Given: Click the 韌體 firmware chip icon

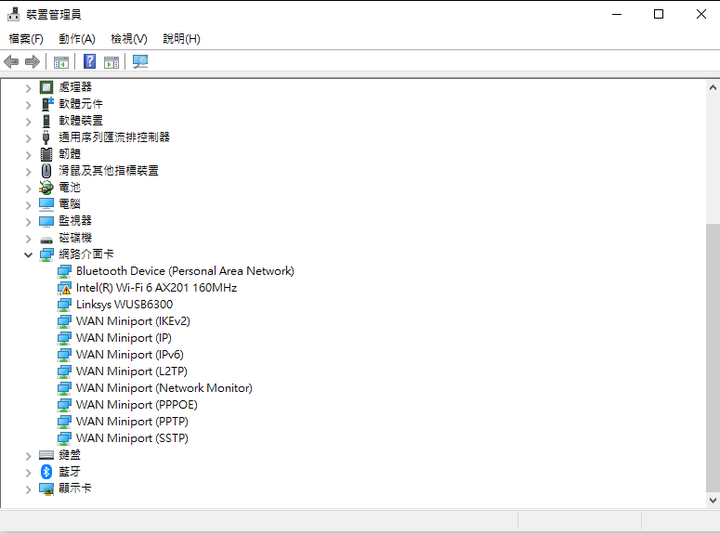Looking at the screenshot, I should click(x=46, y=154).
